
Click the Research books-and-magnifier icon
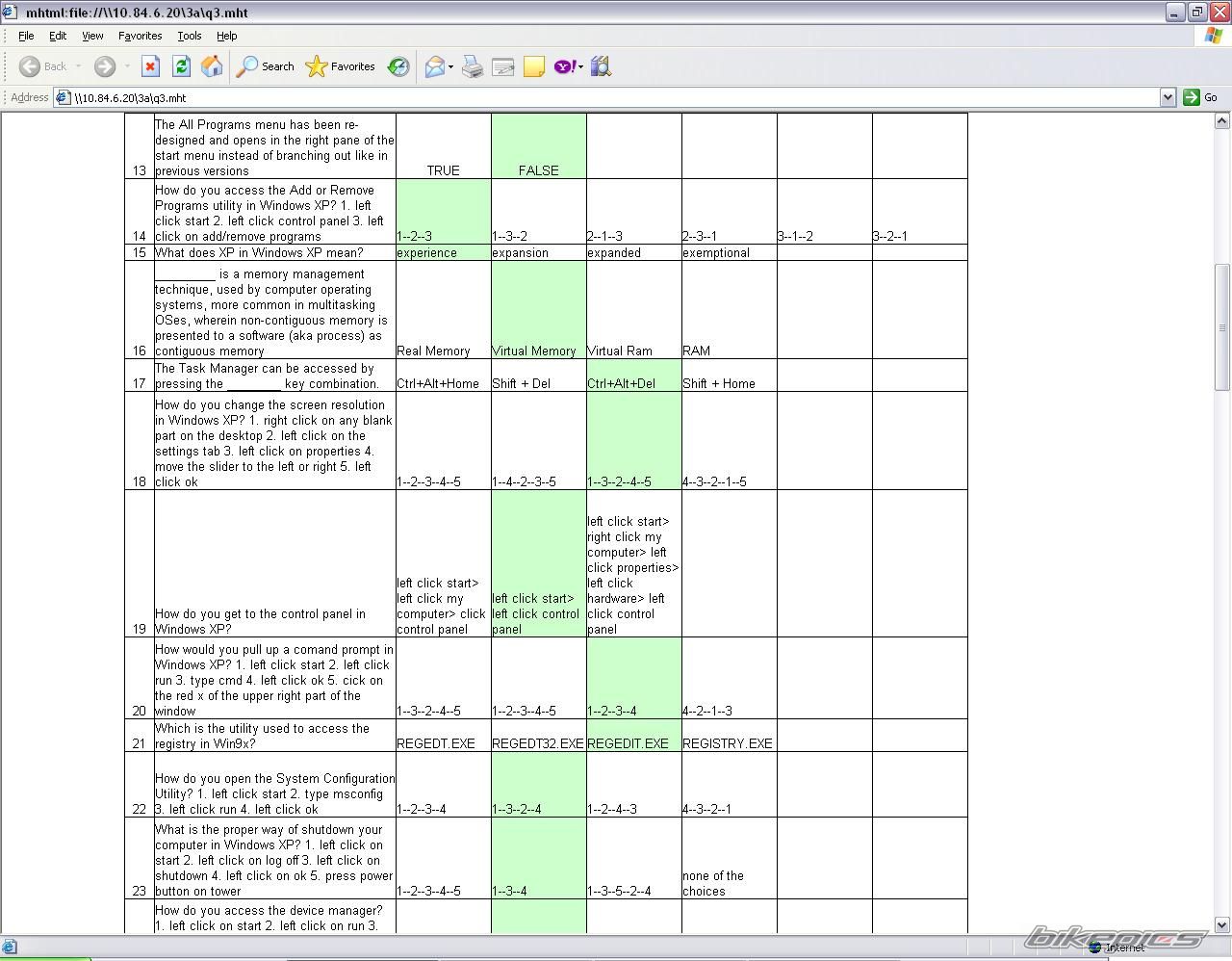point(602,66)
